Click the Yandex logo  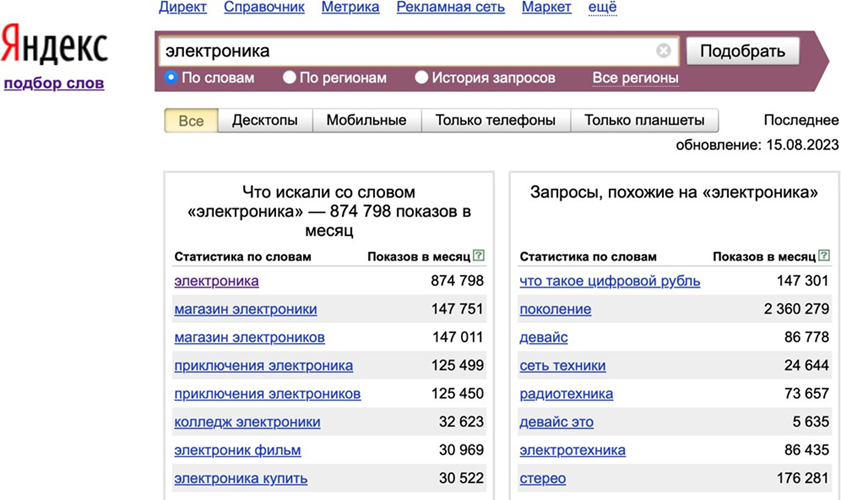click(x=54, y=47)
